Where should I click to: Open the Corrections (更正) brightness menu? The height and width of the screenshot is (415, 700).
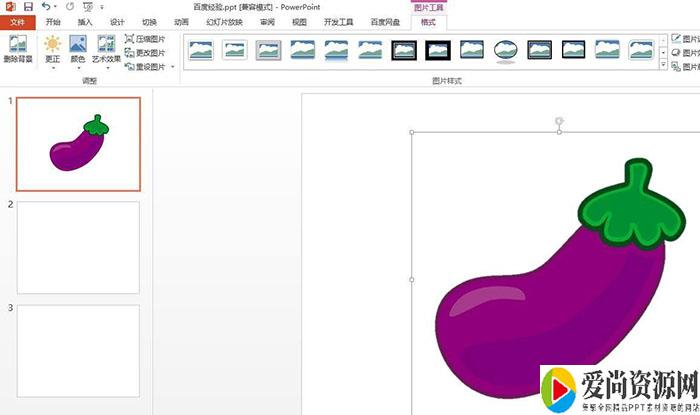pyautogui.click(x=52, y=50)
